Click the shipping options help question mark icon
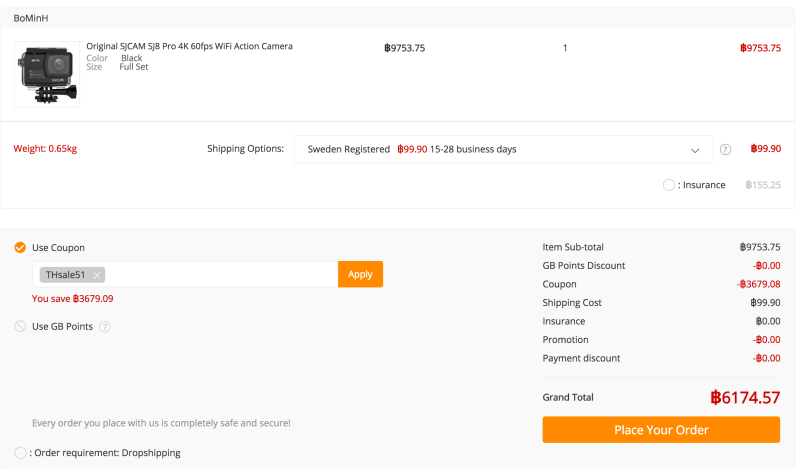This screenshot has height=469, width=800. click(x=725, y=150)
